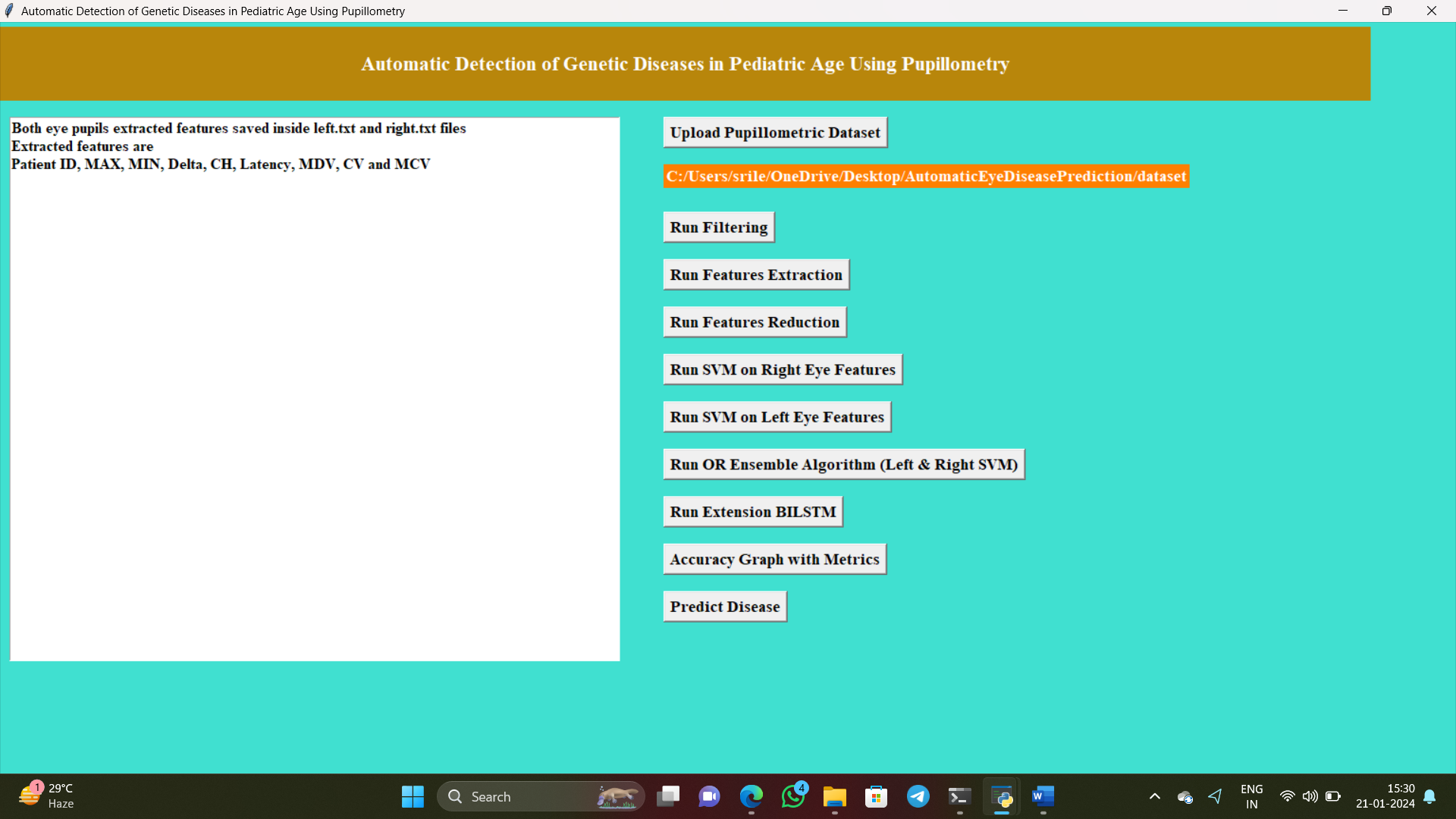Open Telegram taskbar icon
Image resolution: width=1456 pixels, height=819 pixels.
(918, 796)
